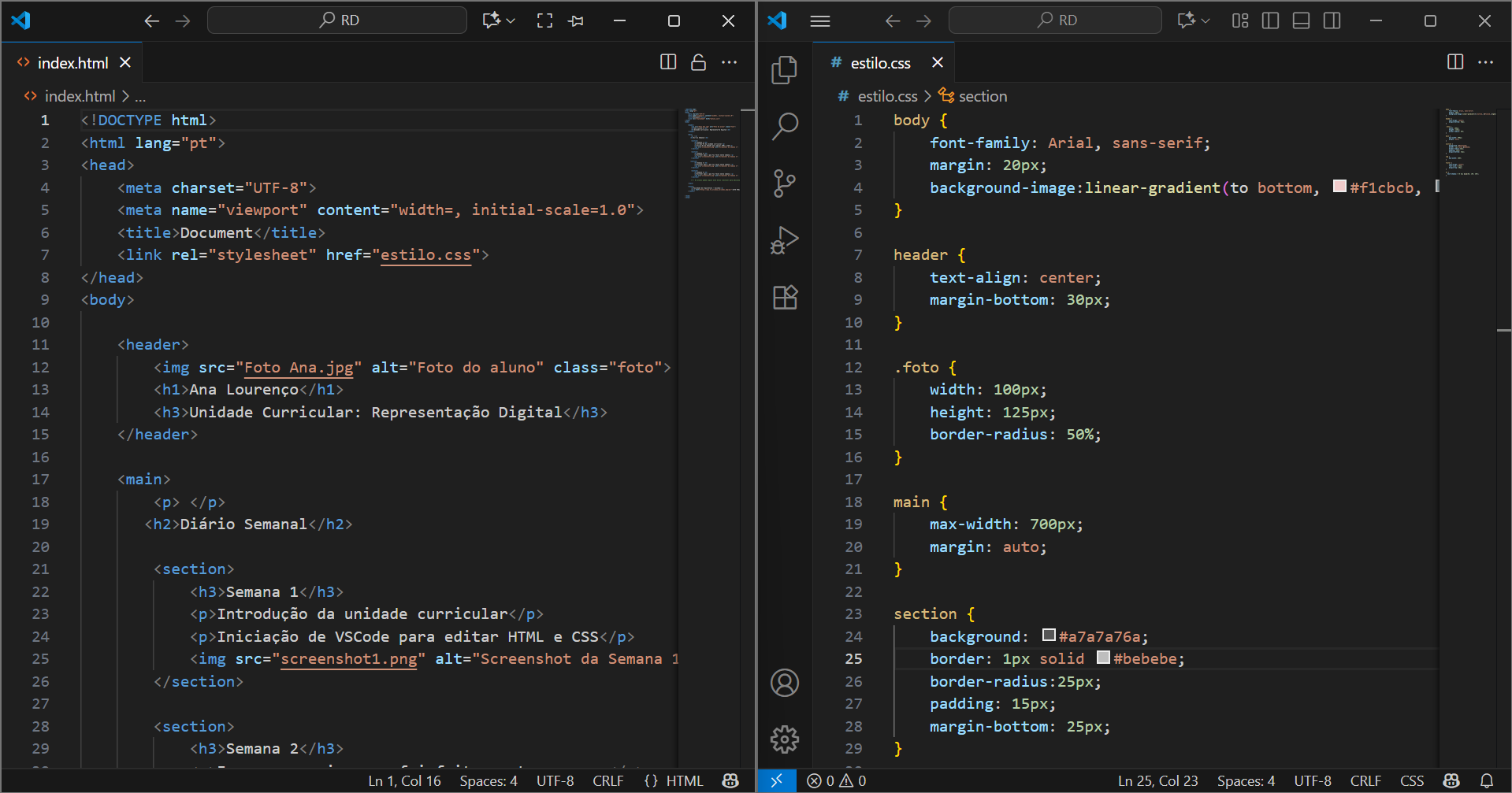The width and height of the screenshot is (1512, 793).
Task: Click the RD search box in left window
Action: point(337,20)
